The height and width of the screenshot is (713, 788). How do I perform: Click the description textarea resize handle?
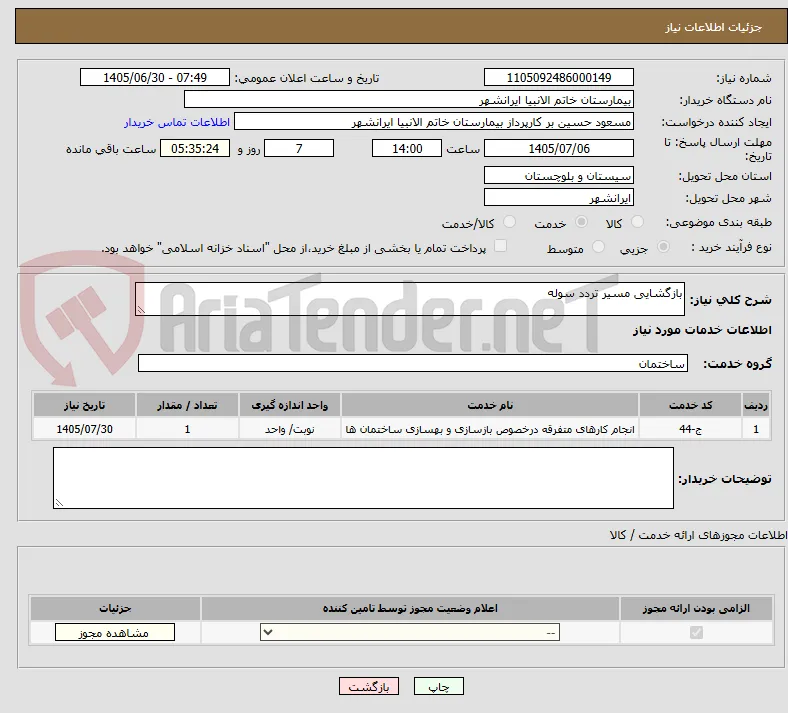click(141, 310)
